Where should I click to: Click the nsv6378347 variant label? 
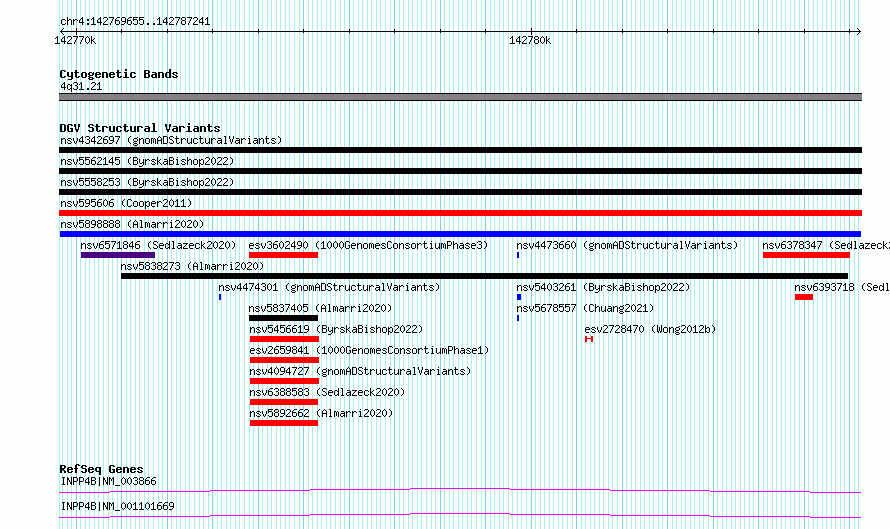pos(826,245)
